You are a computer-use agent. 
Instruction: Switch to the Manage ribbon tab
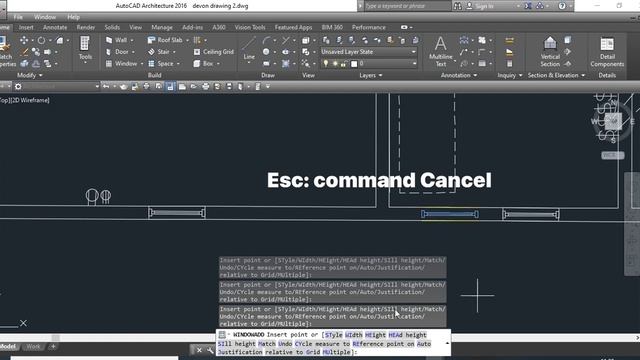[x=162, y=27]
